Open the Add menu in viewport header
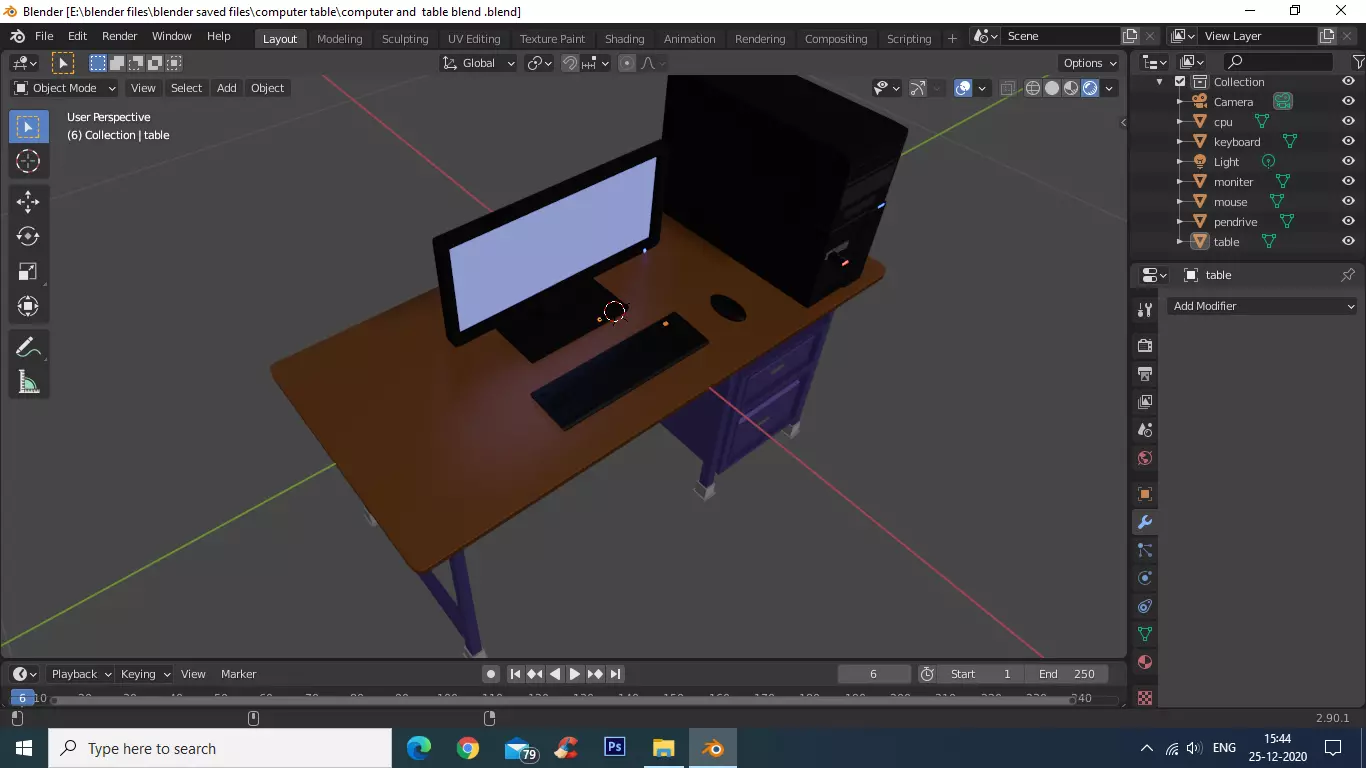The image size is (1366, 768). [227, 88]
